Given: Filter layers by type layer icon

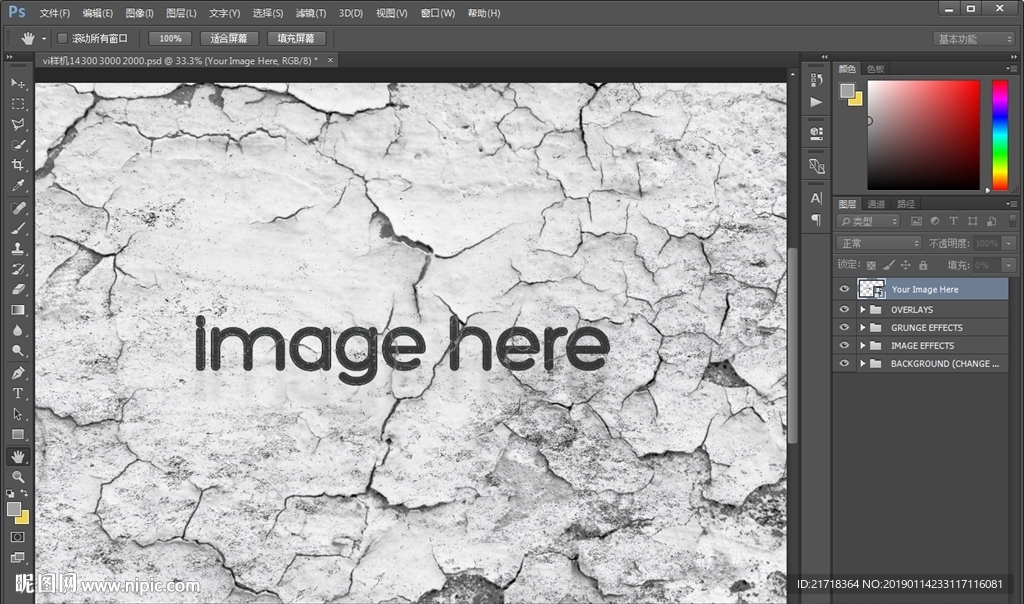Looking at the screenshot, I should click(953, 221).
